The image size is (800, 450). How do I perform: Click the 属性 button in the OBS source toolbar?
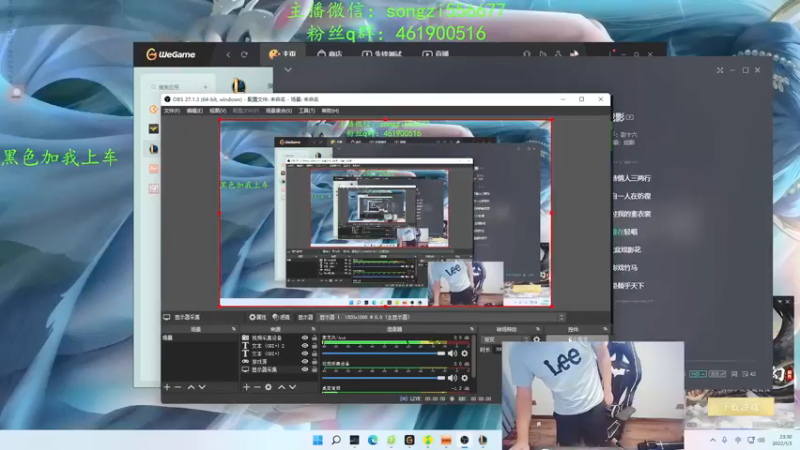258,317
